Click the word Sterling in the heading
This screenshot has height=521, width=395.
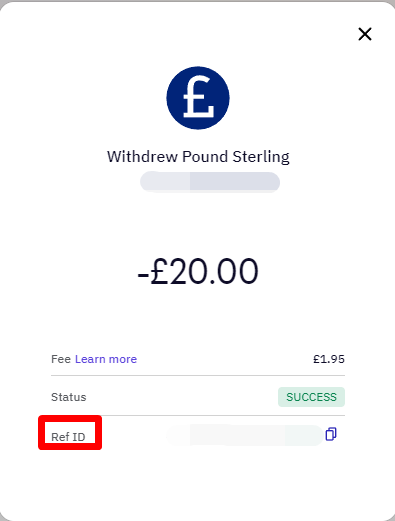261,157
